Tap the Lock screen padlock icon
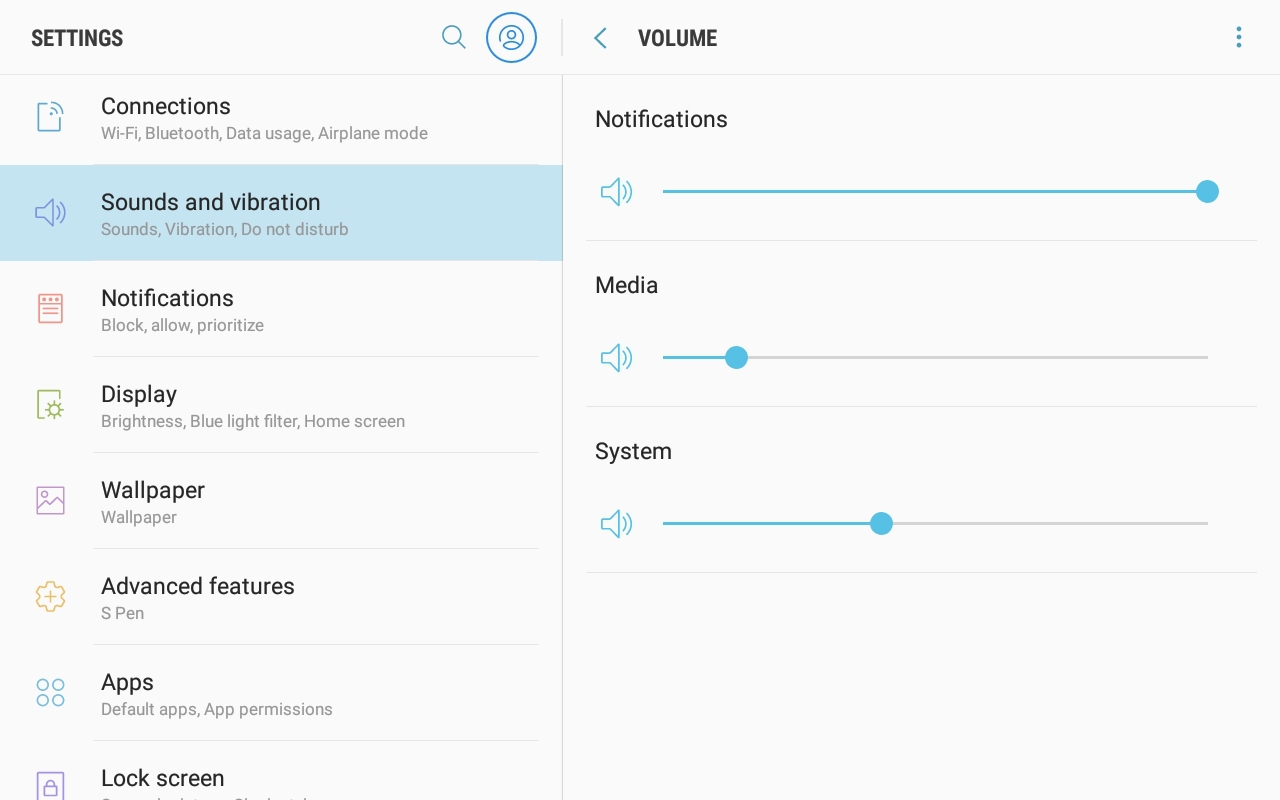 50,785
